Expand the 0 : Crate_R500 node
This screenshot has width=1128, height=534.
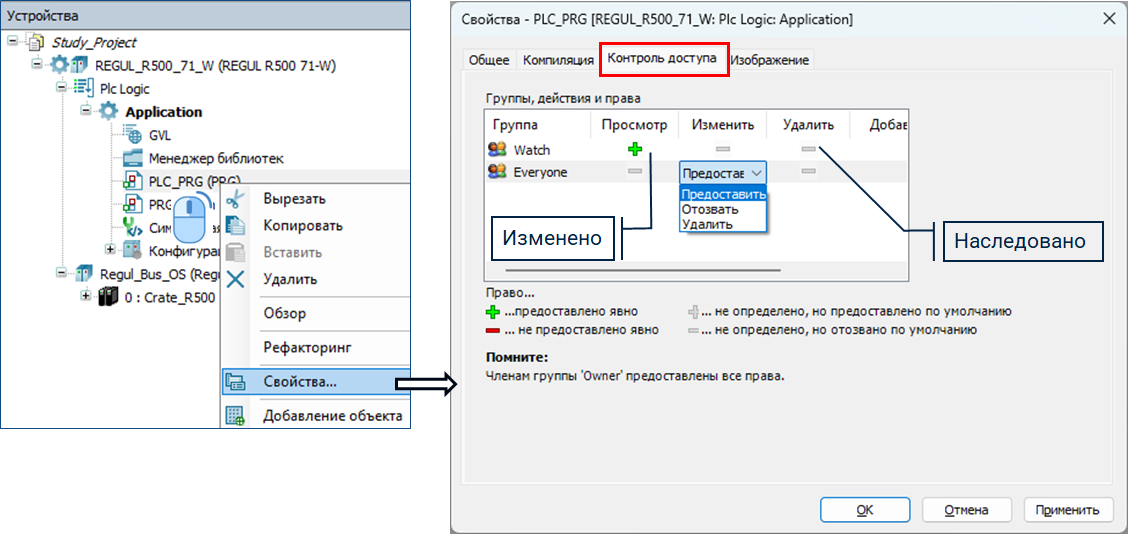[x=86, y=297]
